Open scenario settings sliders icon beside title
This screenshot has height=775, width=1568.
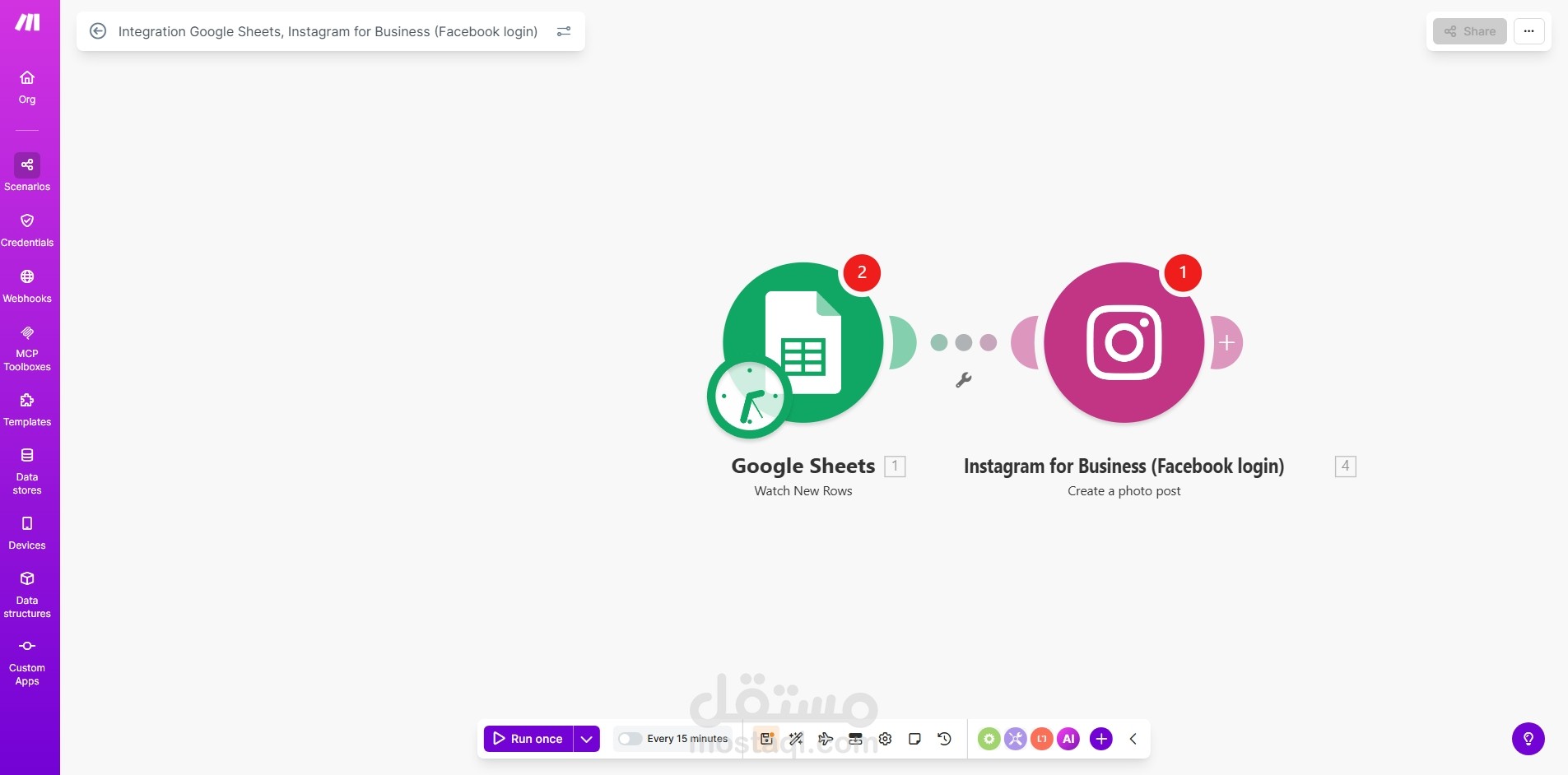tap(564, 31)
